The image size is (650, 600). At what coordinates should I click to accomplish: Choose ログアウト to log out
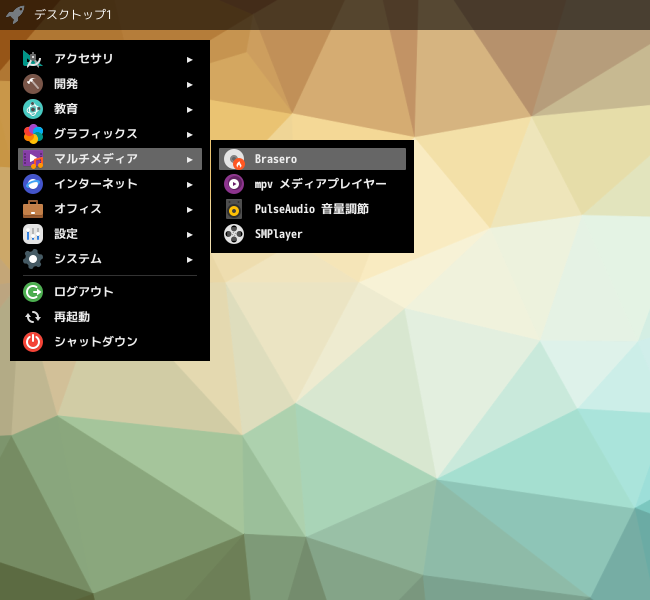pyautogui.click(x=110, y=292)
